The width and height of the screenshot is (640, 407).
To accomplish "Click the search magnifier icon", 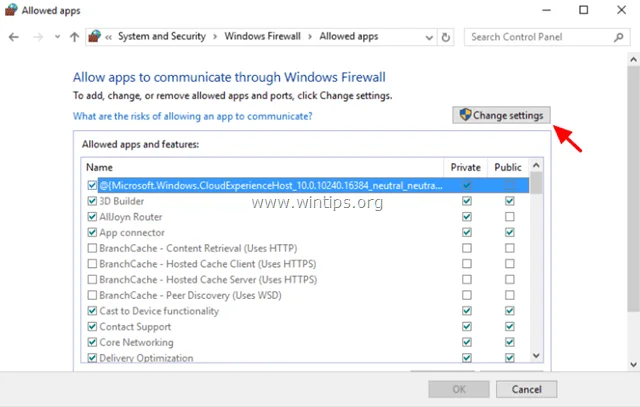I will click(618, 37).
